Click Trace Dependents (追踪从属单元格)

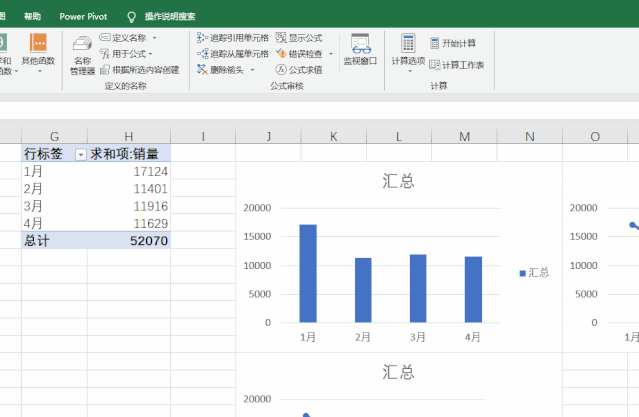232,53
